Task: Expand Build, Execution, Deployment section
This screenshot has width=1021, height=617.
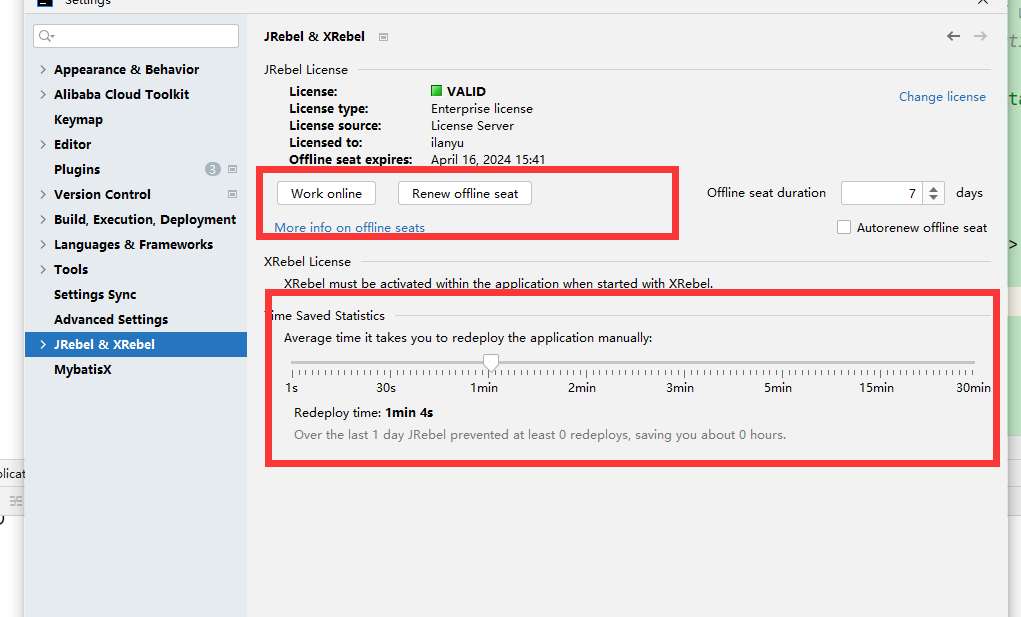Action: point(43,219)
